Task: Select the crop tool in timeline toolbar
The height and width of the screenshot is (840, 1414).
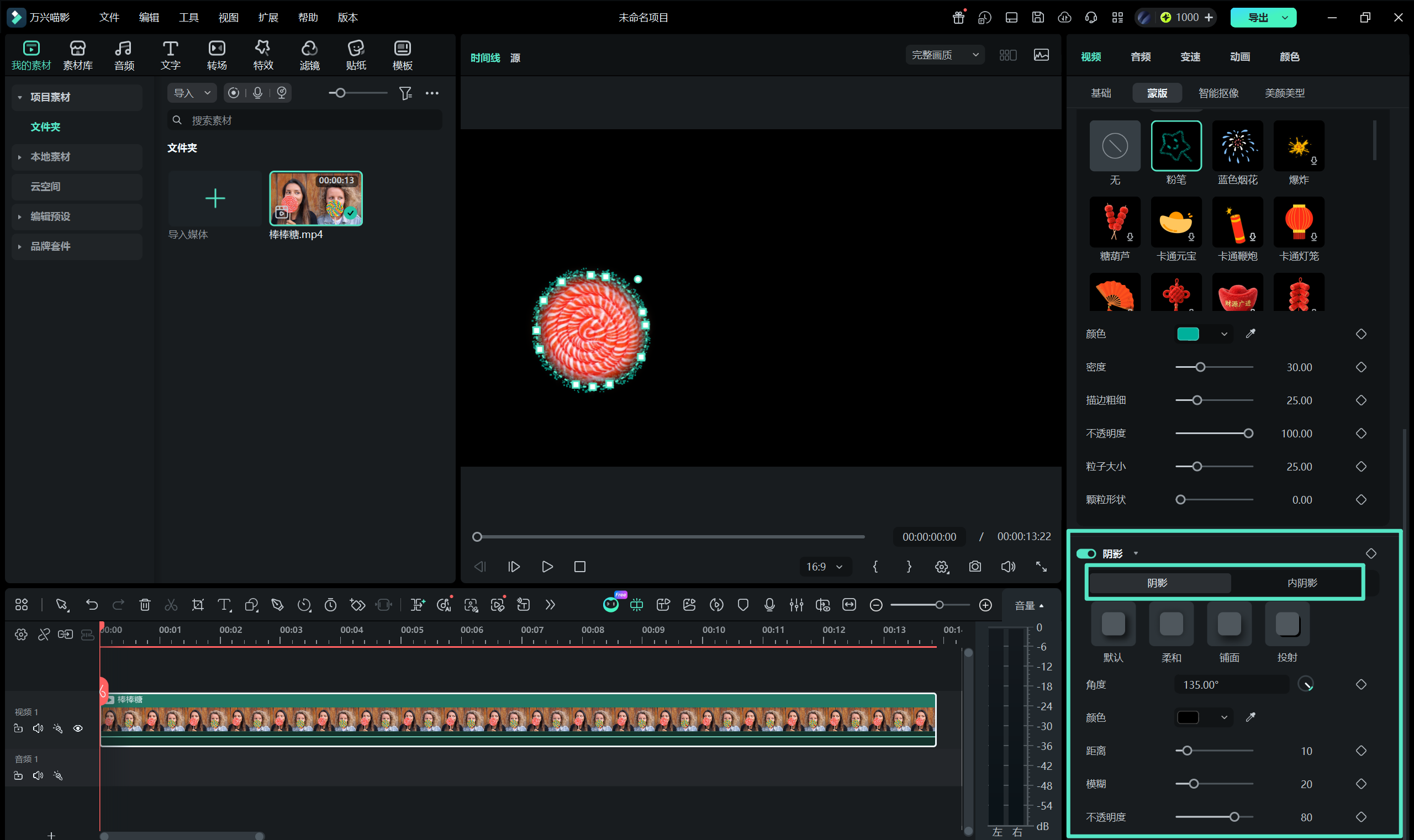Action: 198,605
